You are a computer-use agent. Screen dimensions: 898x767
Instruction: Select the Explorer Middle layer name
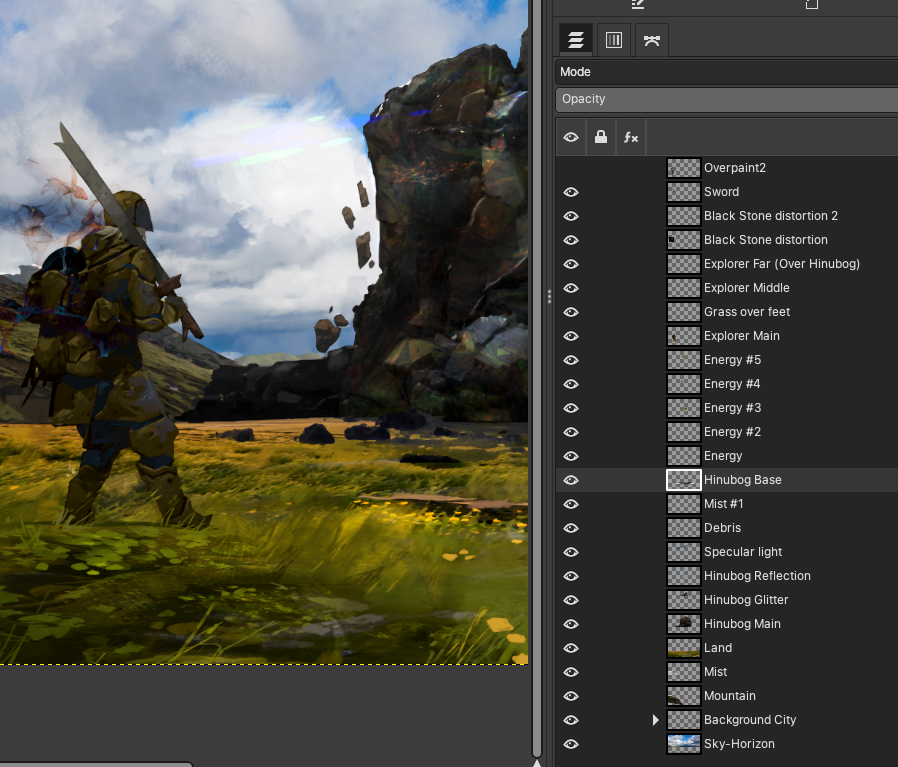coord(747,288)
